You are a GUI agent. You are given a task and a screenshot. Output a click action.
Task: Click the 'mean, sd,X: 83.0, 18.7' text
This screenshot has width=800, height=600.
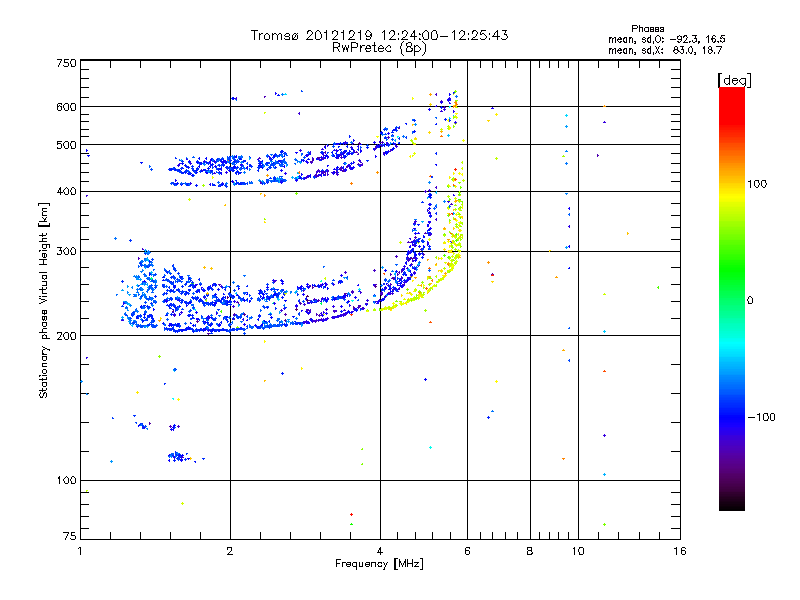coord(665,50)
